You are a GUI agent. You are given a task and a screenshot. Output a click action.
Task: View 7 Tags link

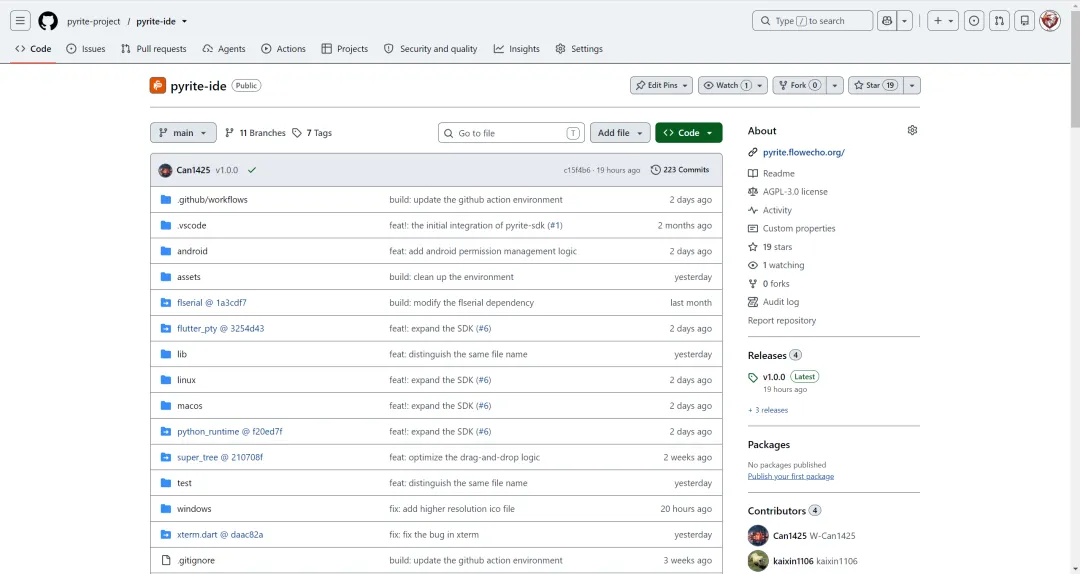[312, 133]
